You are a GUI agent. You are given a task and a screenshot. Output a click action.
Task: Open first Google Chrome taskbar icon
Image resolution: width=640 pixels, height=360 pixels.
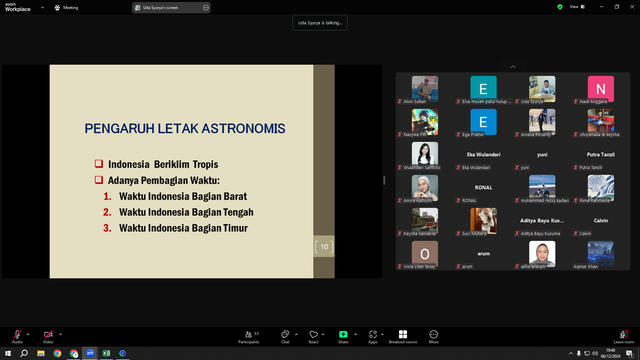tap(57, 353)
